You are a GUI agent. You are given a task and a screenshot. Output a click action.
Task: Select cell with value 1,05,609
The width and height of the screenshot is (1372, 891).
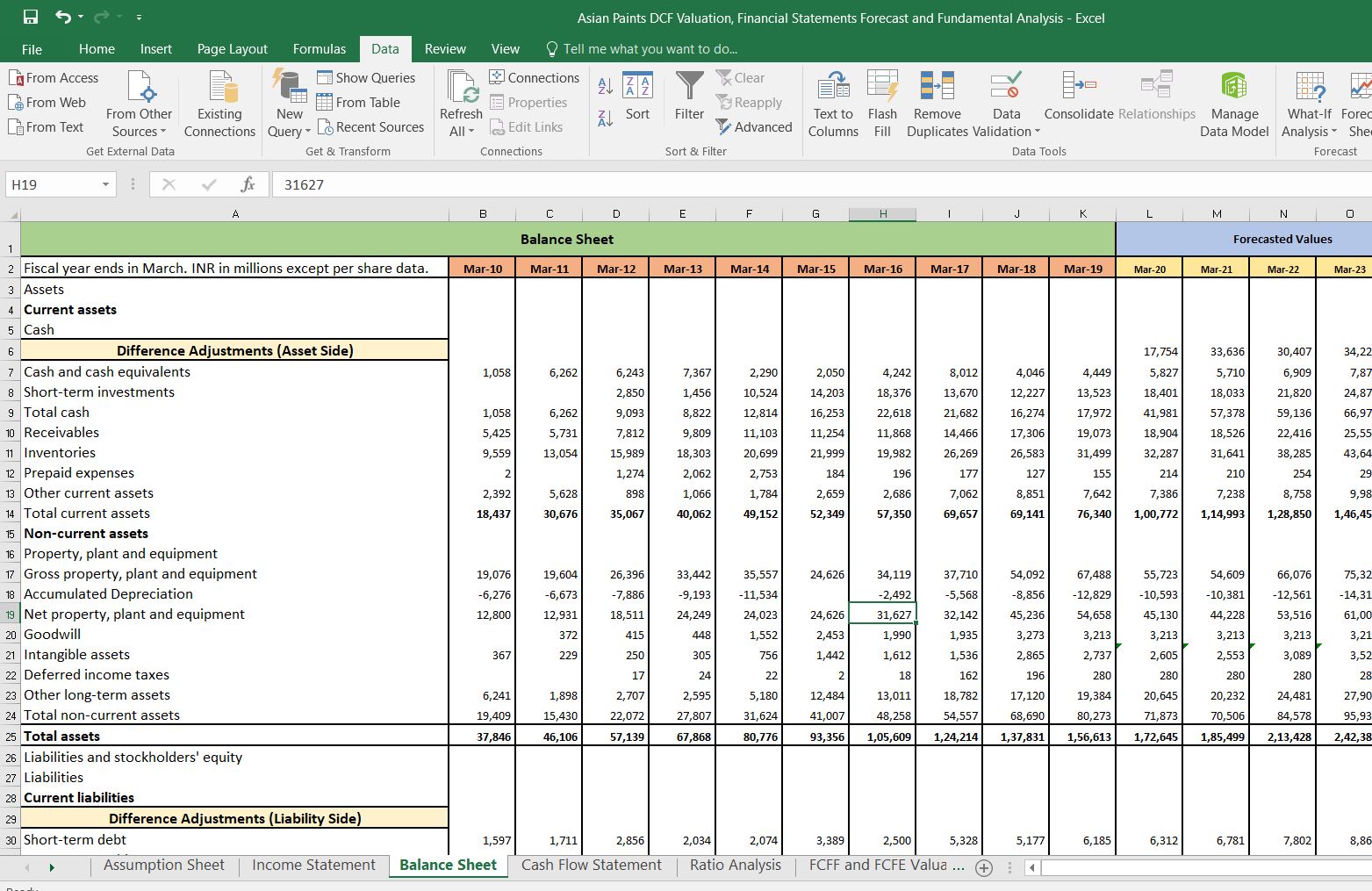tap(883, 737)
